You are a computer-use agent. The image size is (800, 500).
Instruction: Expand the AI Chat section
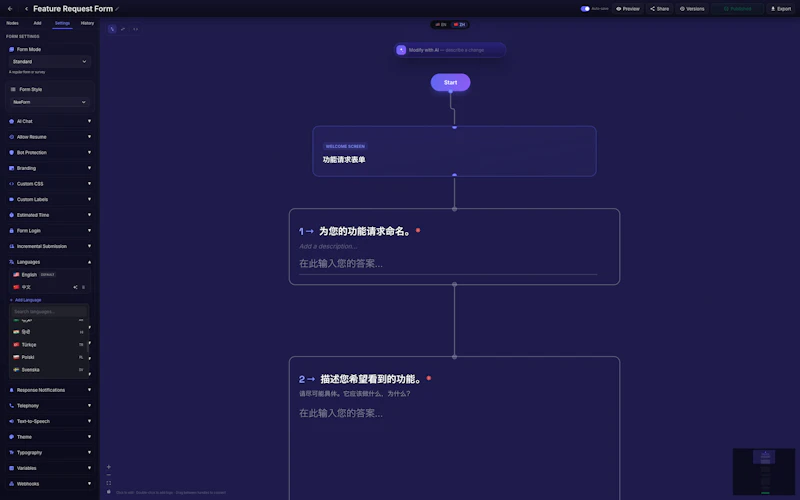pos(49,121)
